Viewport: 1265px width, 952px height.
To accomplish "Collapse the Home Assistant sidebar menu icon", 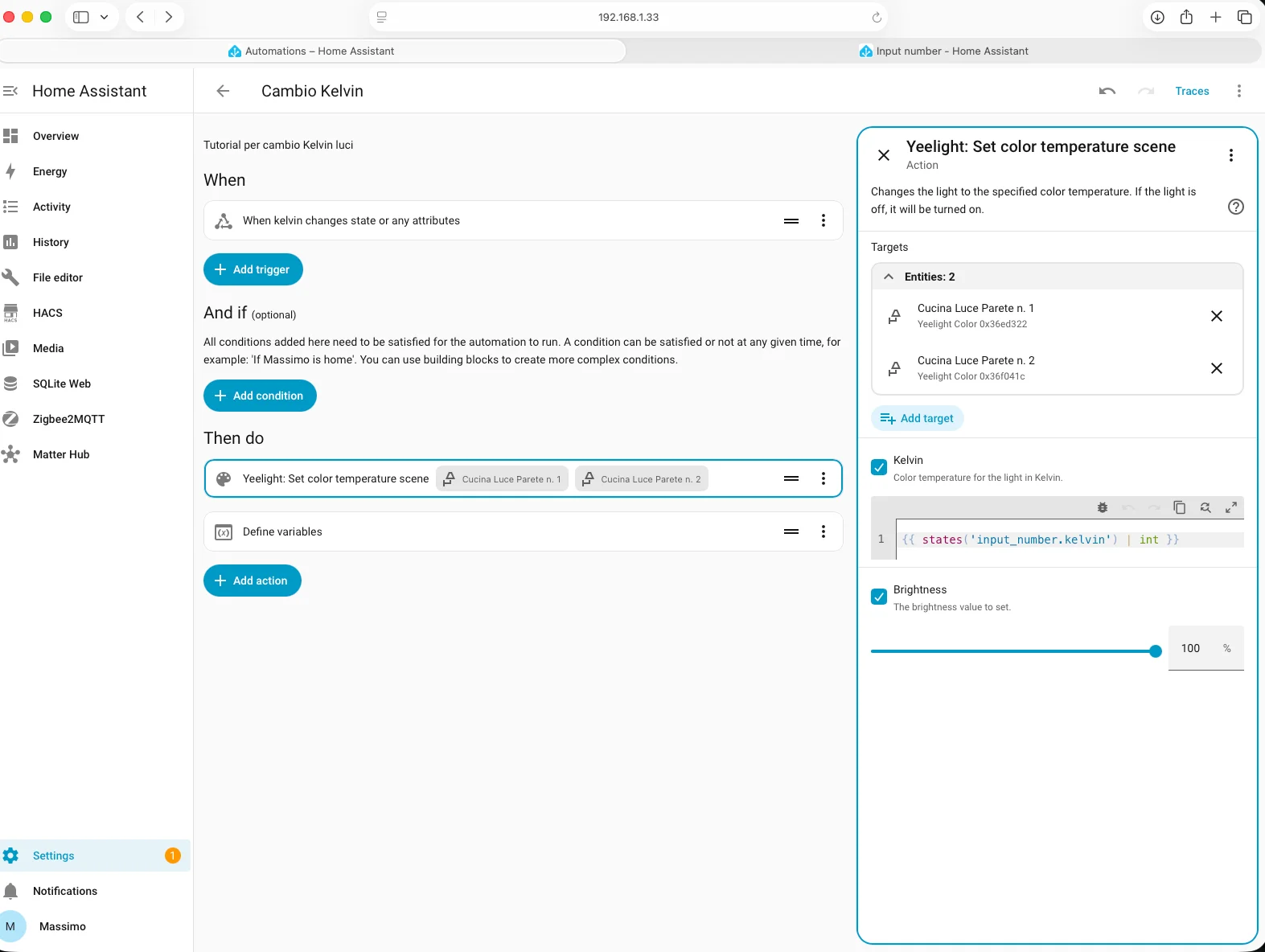I will (10, 91).
